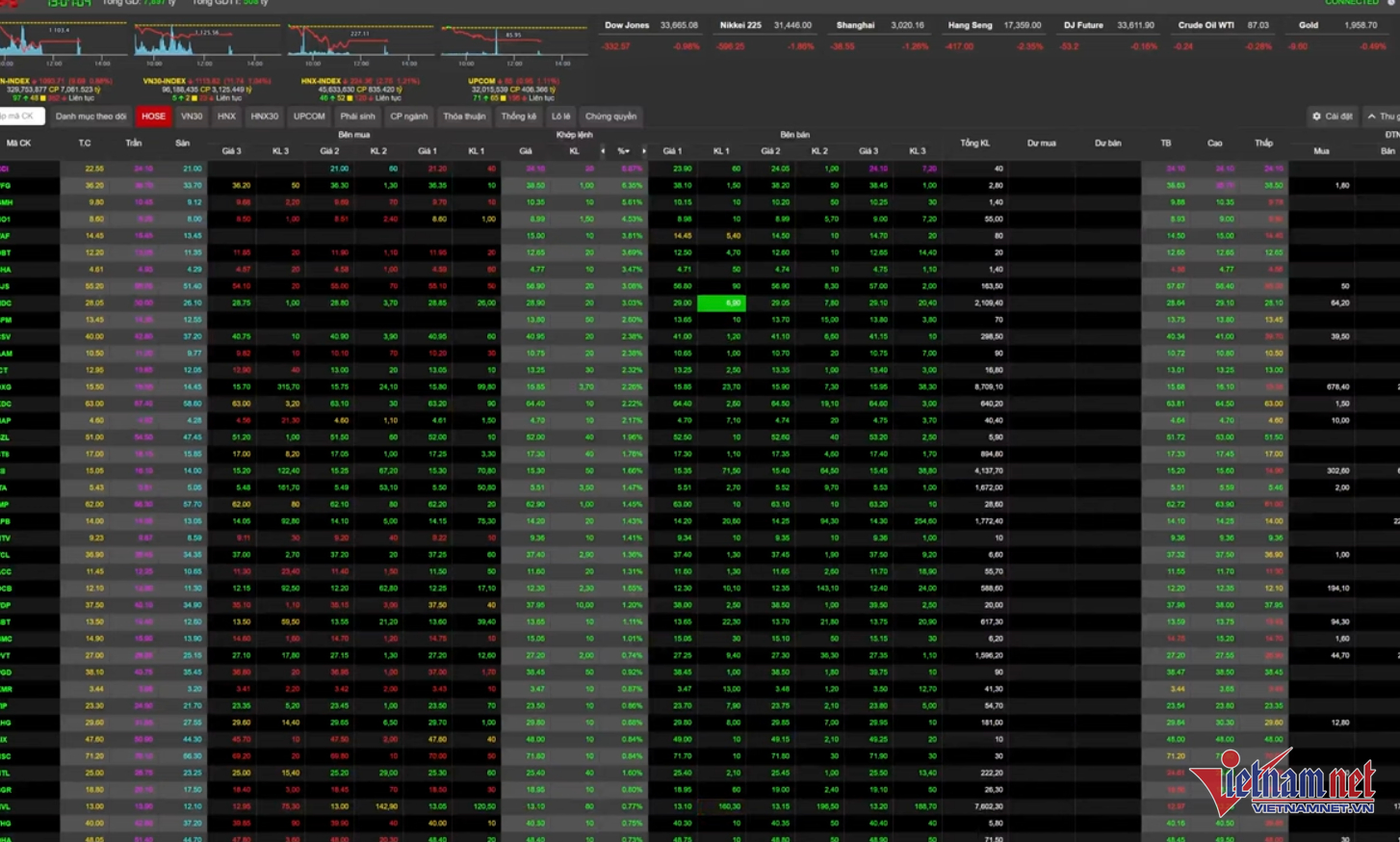
Task: Open the HNX30 tab
Action: click(264, 117)
